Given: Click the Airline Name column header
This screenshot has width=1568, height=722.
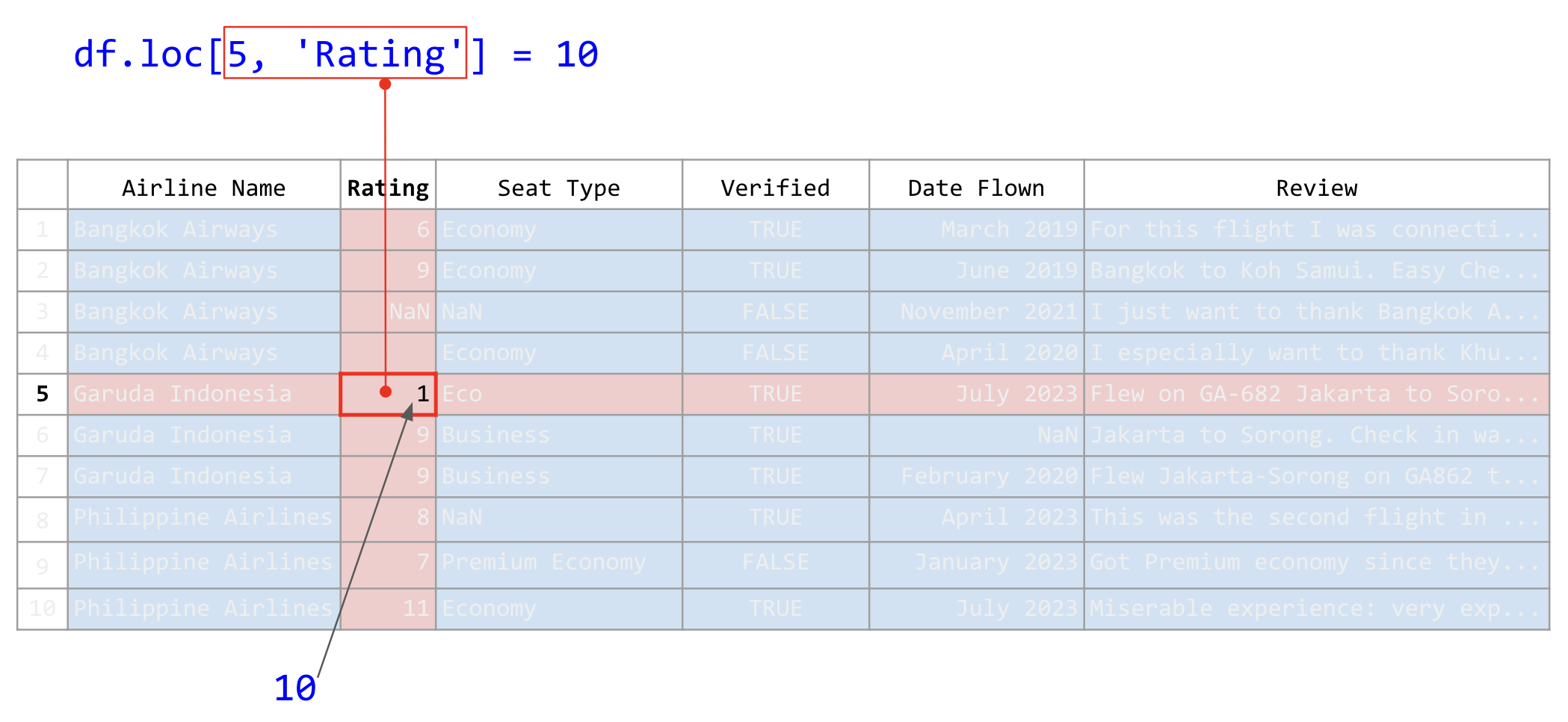Looking at the screenshot, I should [204, 185].
